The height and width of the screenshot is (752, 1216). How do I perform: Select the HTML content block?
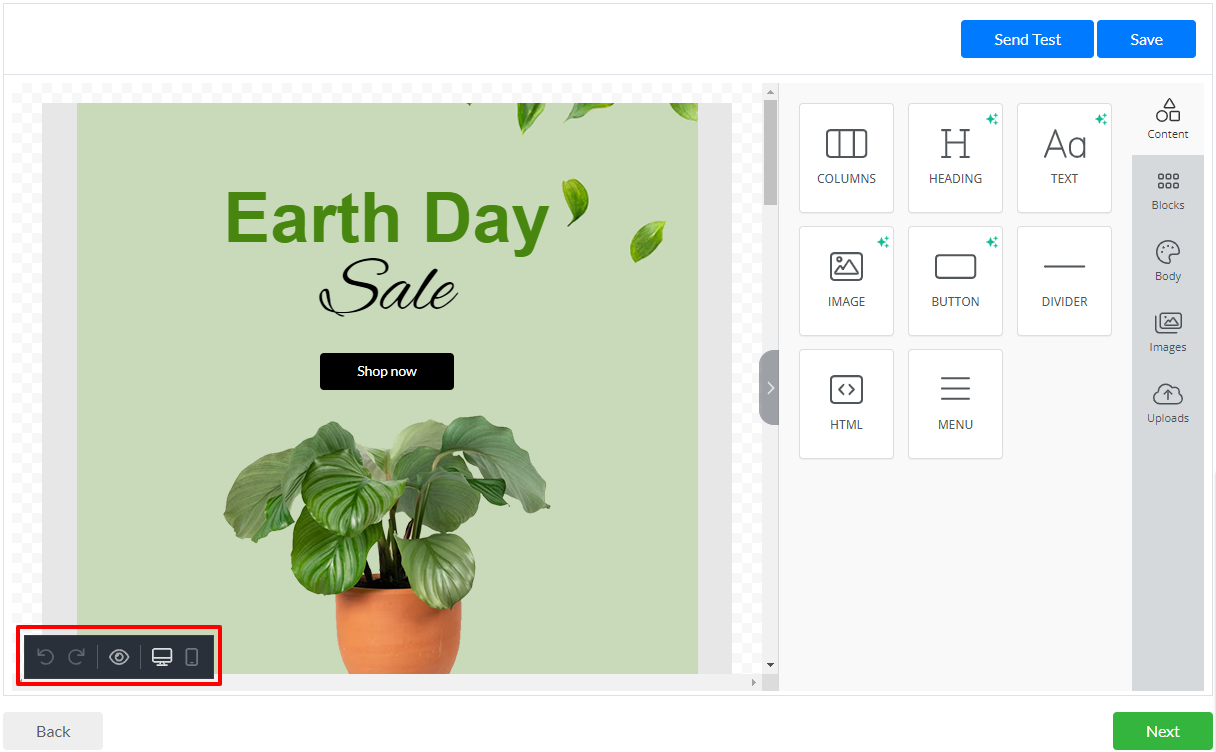pyautogui.click(x=846, y=404)
